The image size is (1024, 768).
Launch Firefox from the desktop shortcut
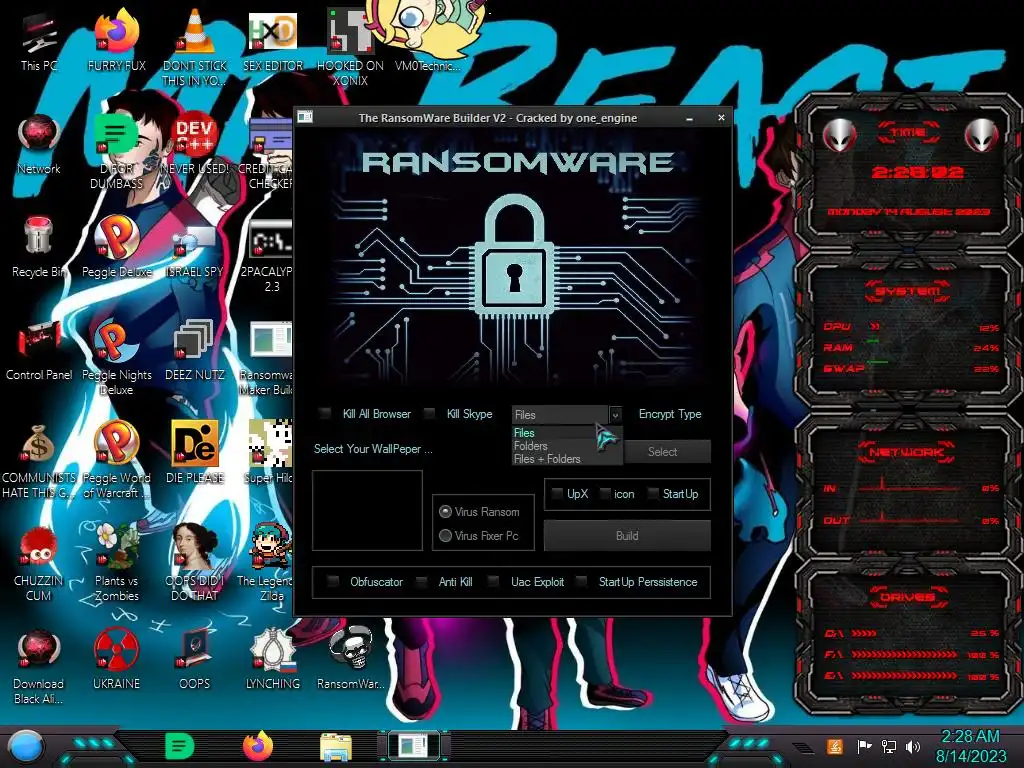(x=116, y=41)
